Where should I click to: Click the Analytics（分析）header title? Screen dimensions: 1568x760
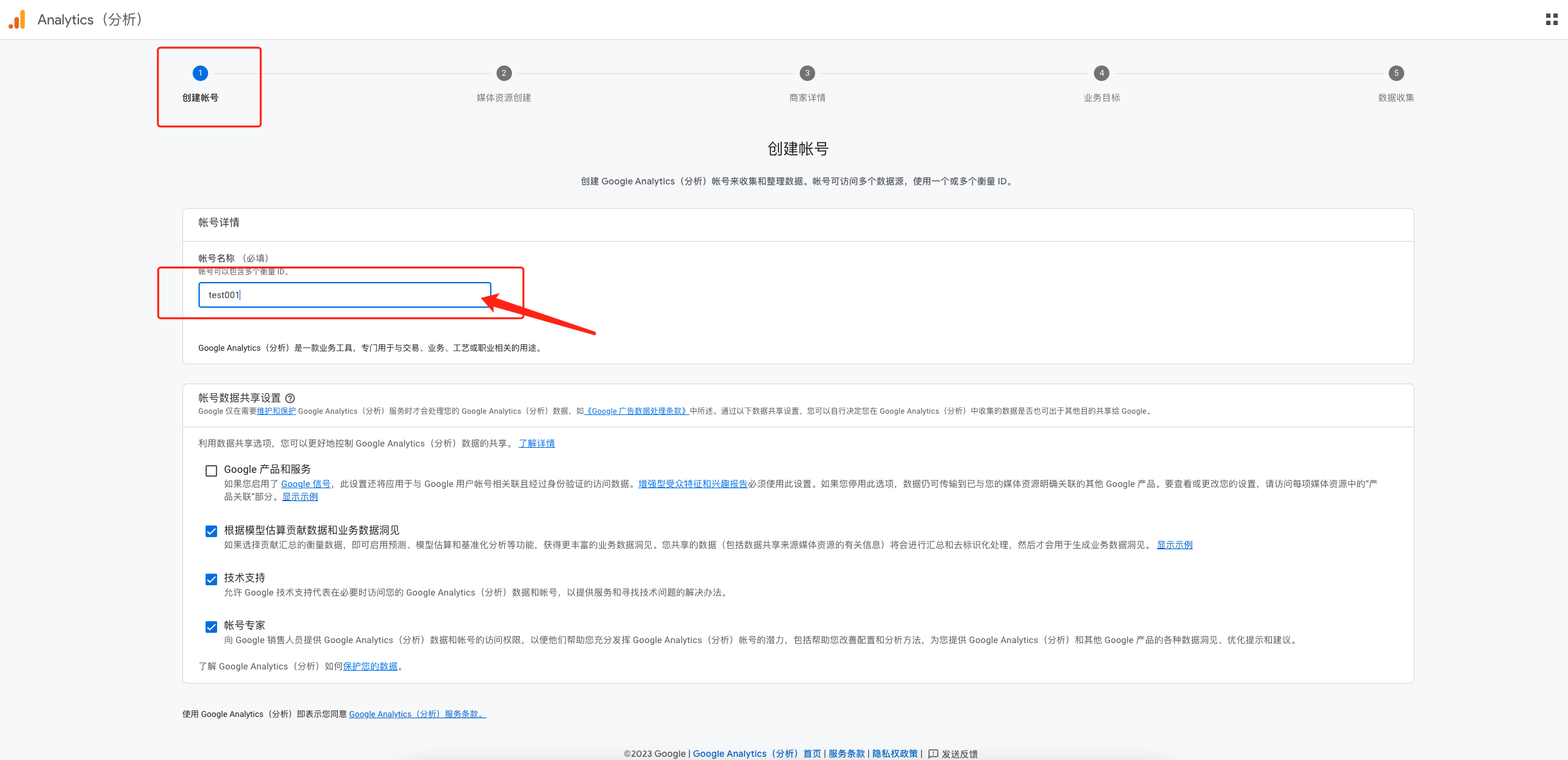(90, 19)
